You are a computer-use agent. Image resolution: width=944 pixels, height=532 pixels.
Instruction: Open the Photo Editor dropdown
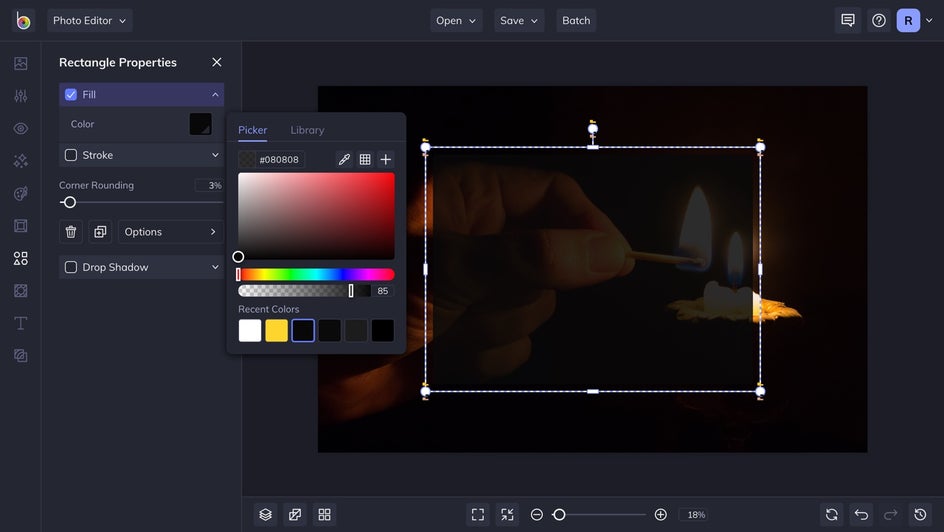[x=90, y=20]
